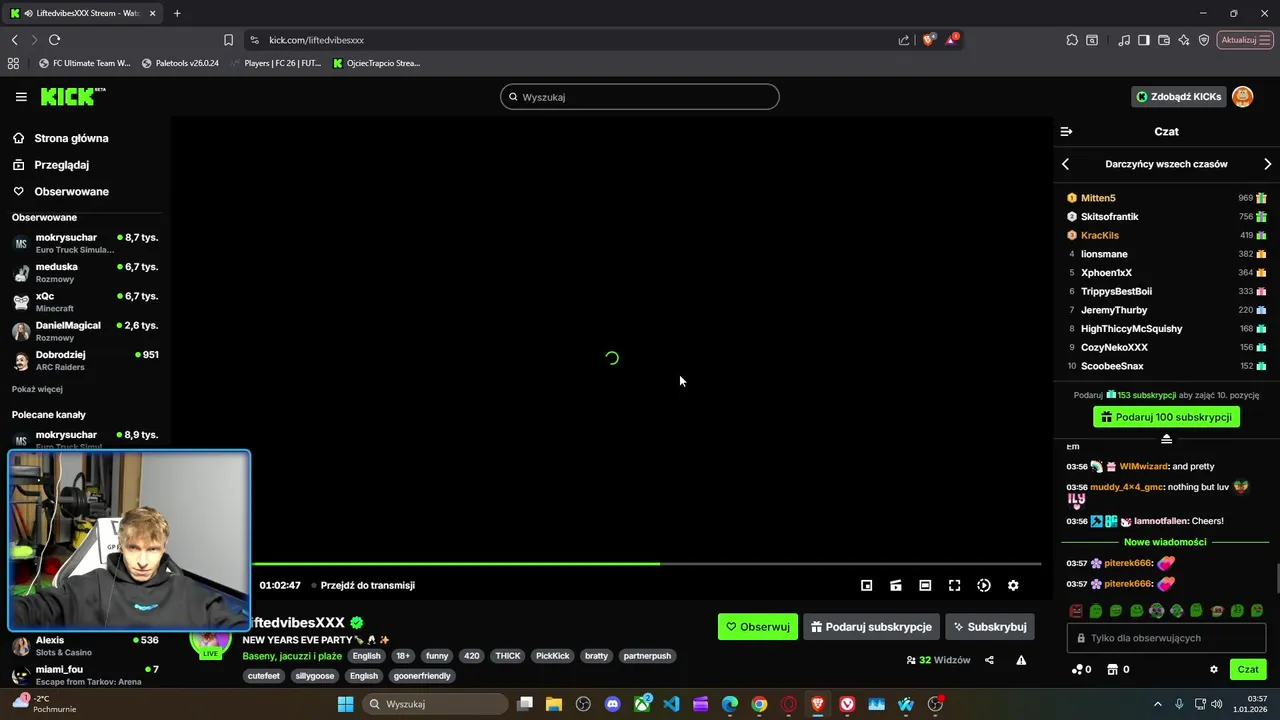Open the 'FC Ultimate Team W...' bookmark

tap(84, 63)
